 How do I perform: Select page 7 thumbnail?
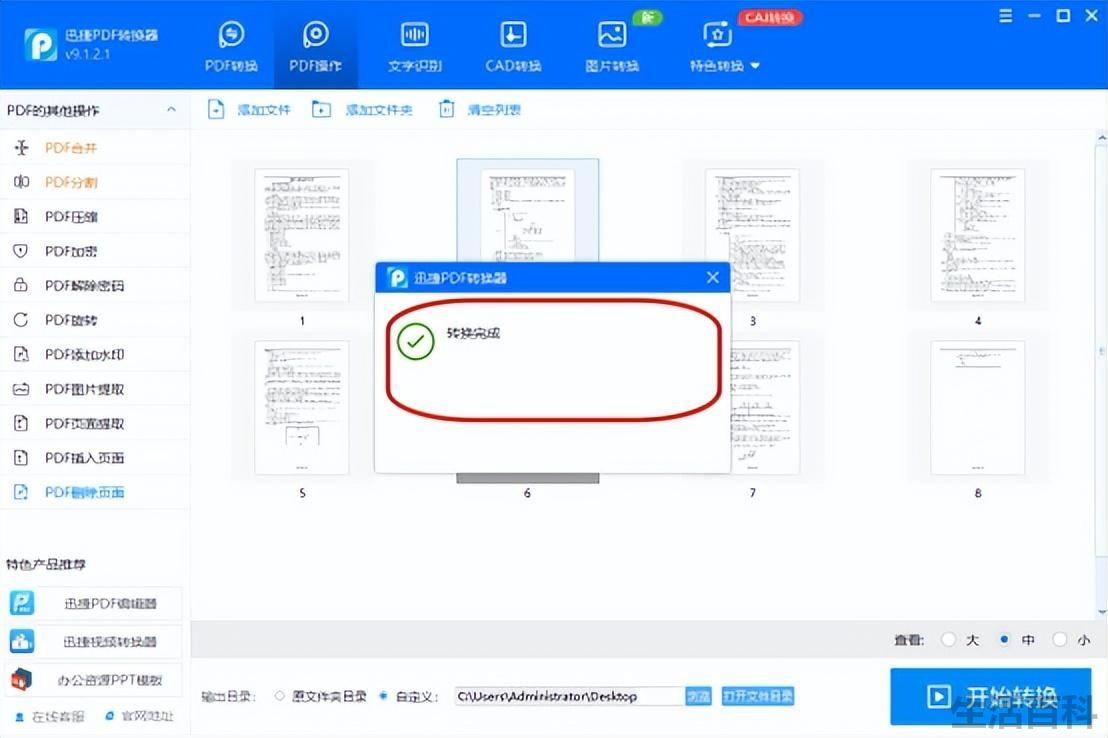point(765,408)
